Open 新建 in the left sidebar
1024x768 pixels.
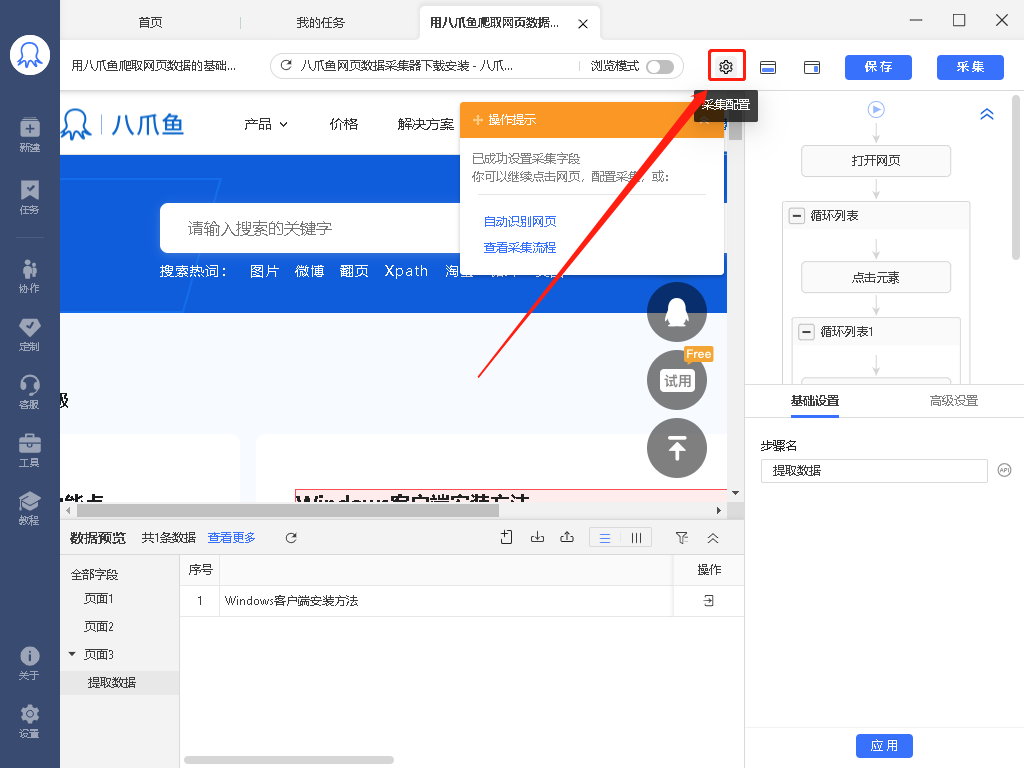[x=29, y=135]
